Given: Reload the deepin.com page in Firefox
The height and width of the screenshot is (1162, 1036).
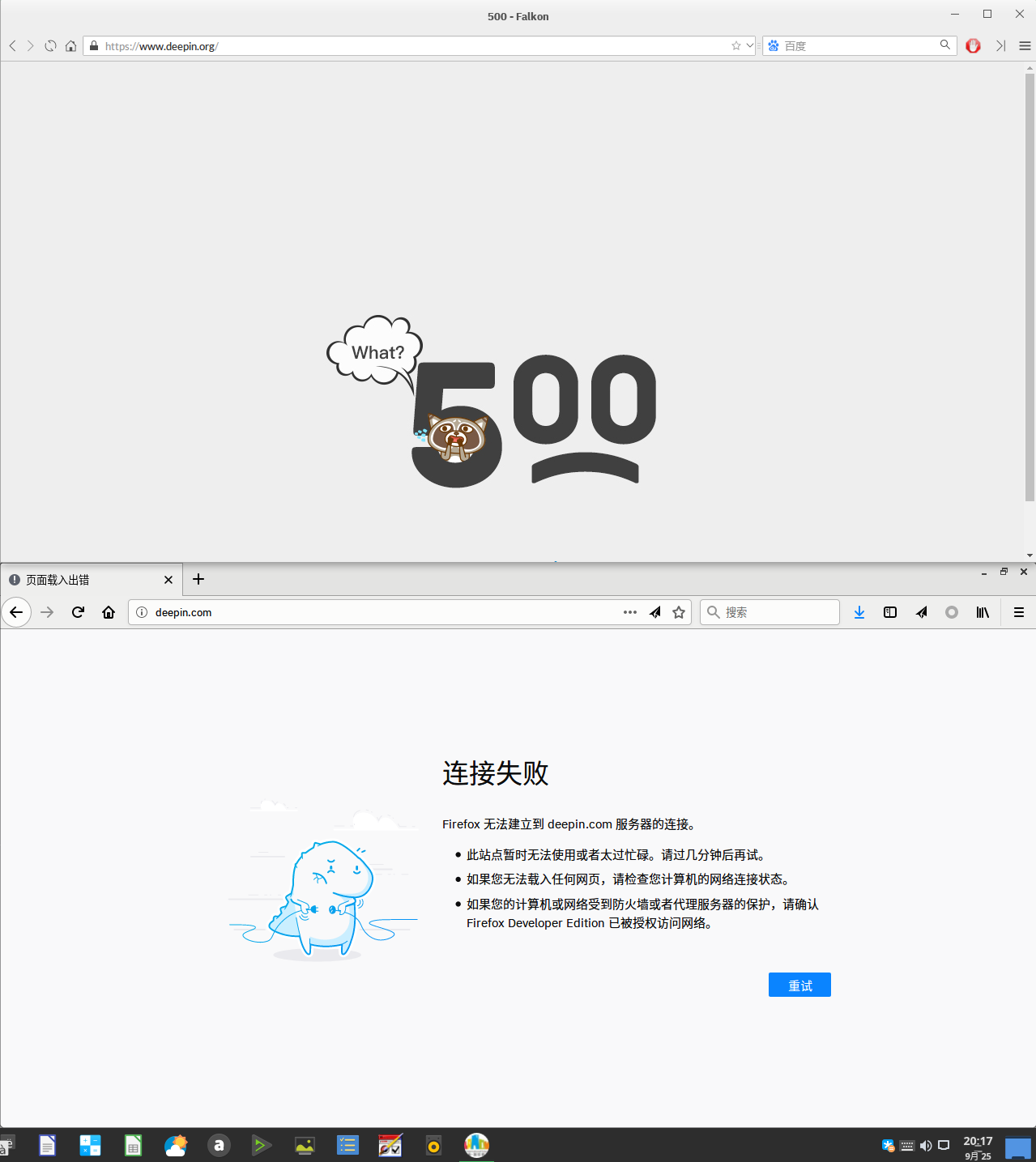Looking at the screenshot, I should [78, 612].
